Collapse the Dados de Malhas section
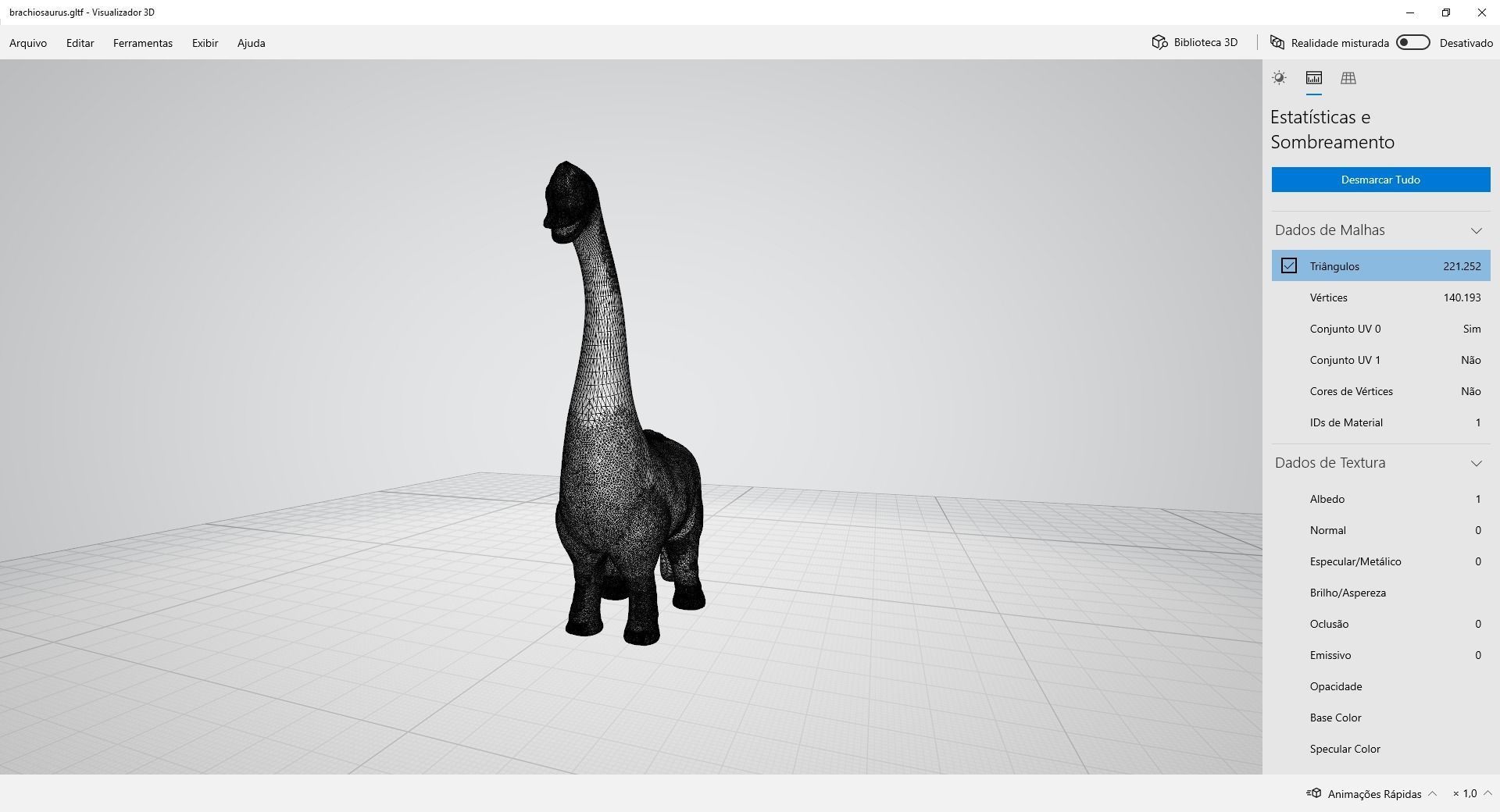The height and width of the screenshot is (812, 1500). tap(1477, 230)
